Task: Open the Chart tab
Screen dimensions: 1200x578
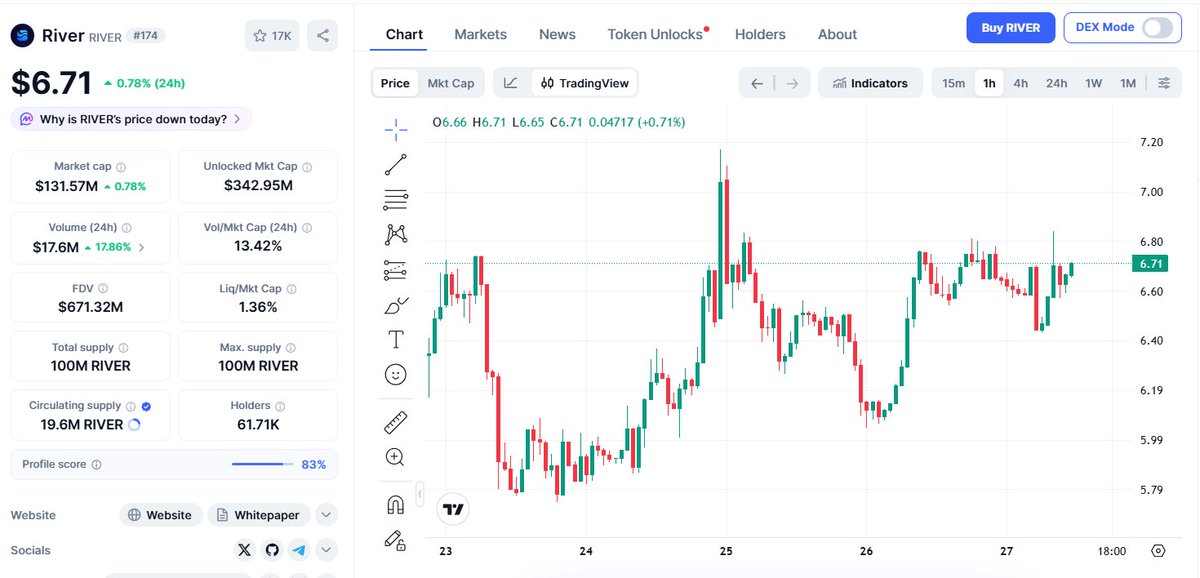Action: tap(404, 34)
